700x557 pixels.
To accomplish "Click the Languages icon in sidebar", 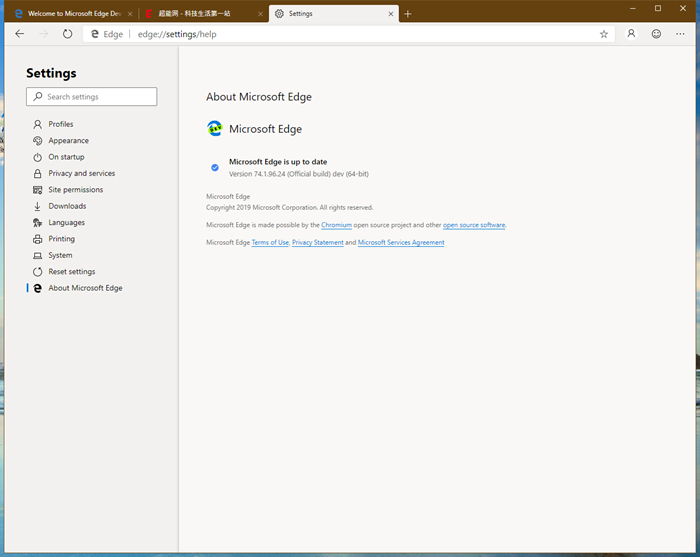I will click(x=38, y=222).
